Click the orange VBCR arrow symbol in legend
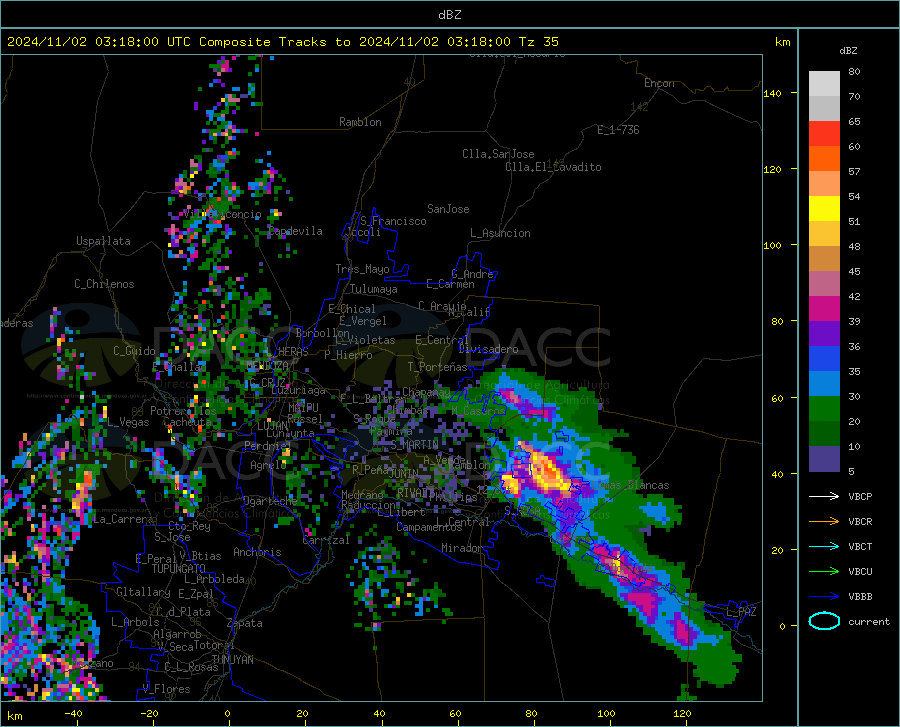 coord(824,521)
